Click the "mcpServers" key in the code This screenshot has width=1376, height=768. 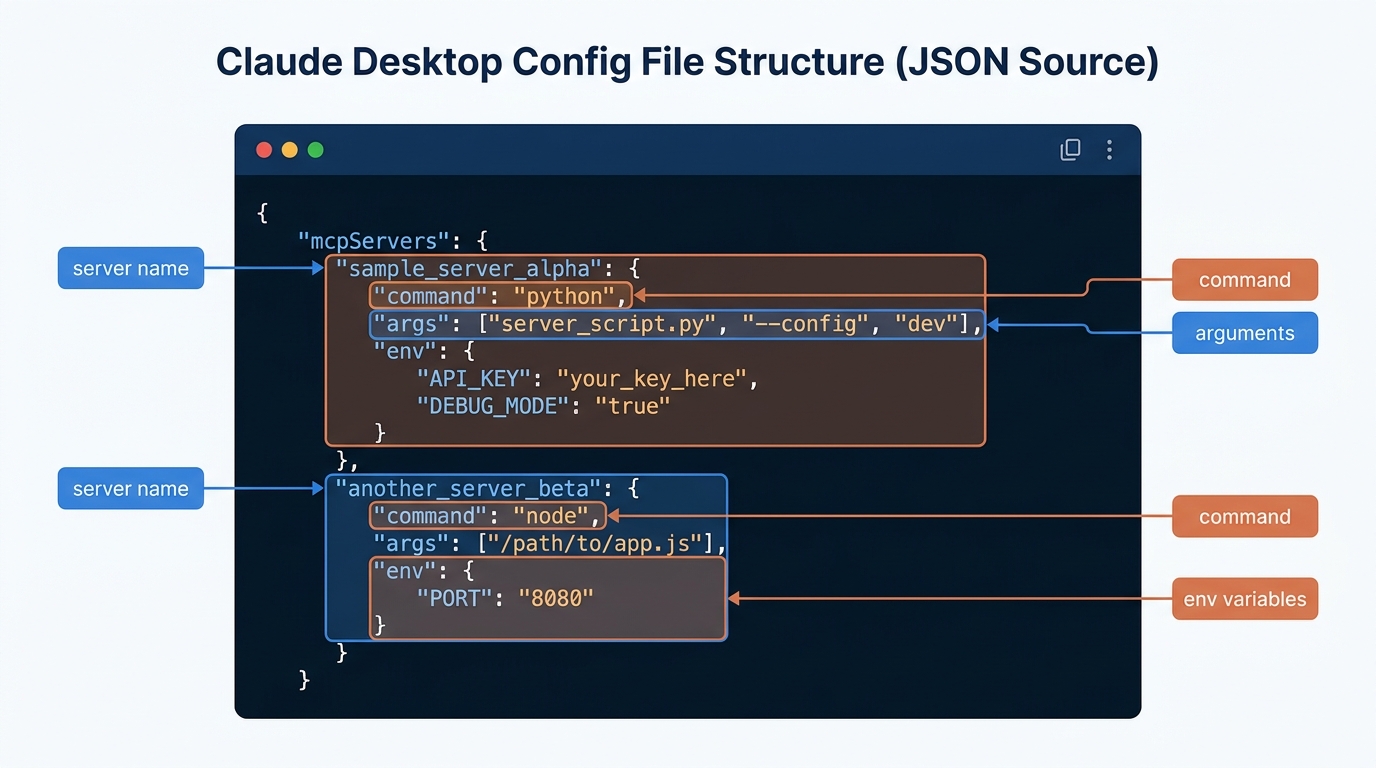(x=374, y=241)
